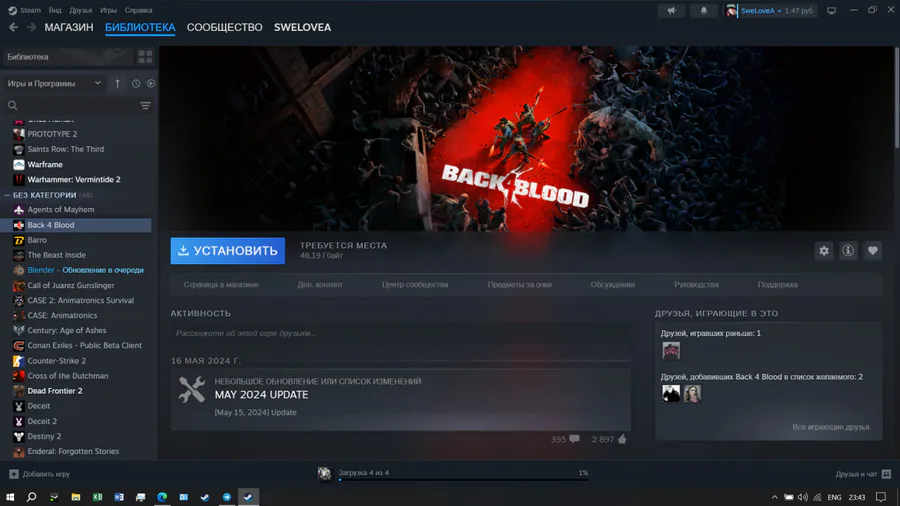Open Предметы за очки link

(519, 285)
